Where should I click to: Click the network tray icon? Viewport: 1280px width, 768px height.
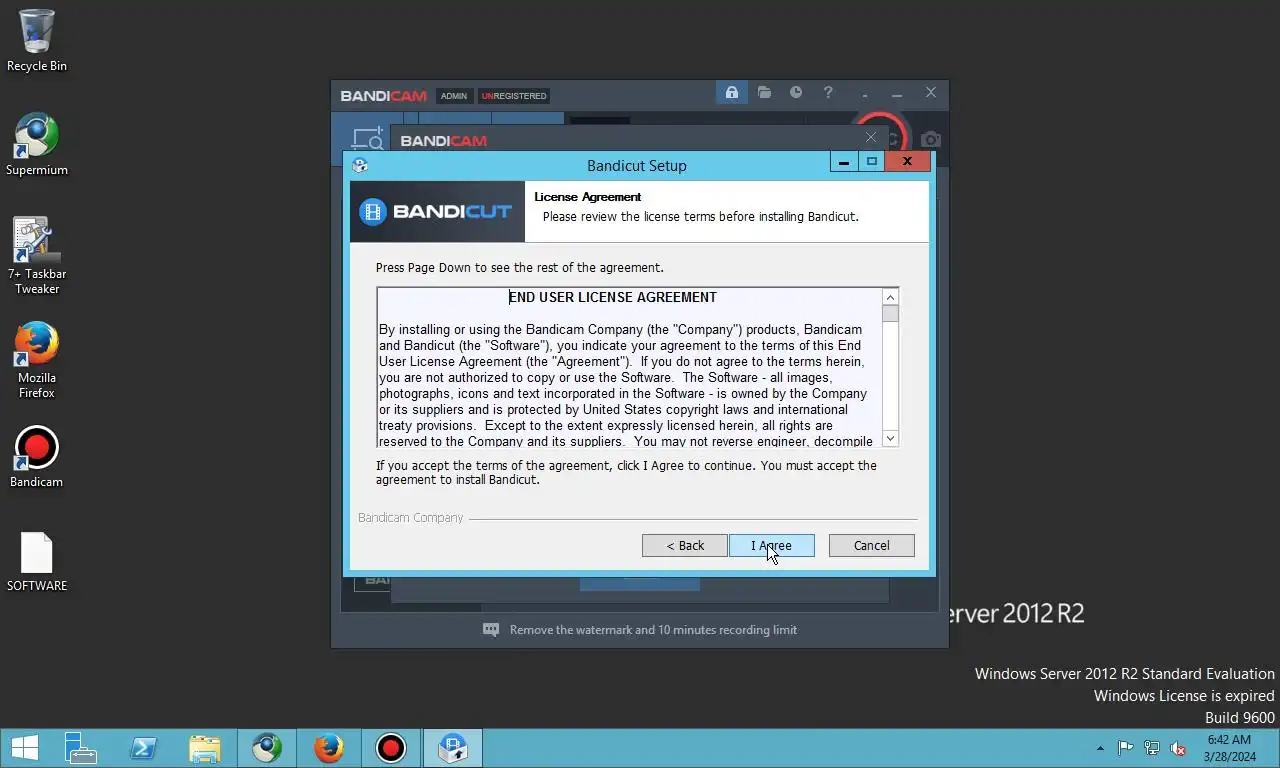click(1152, 748)
